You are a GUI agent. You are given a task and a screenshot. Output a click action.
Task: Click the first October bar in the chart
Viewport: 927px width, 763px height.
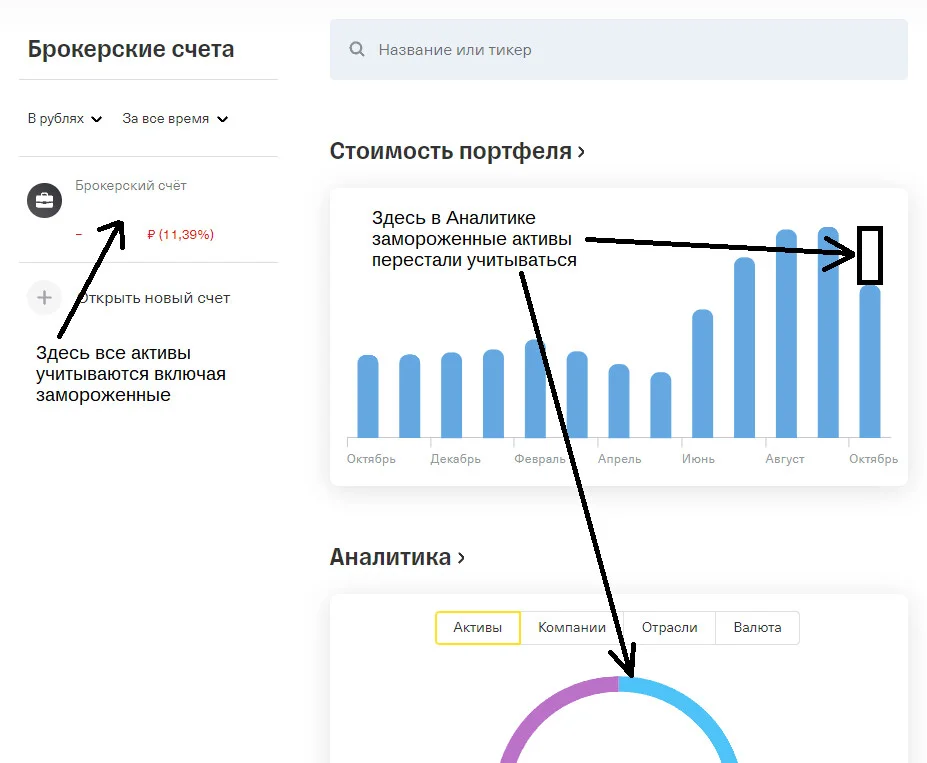tap(368, 396)
